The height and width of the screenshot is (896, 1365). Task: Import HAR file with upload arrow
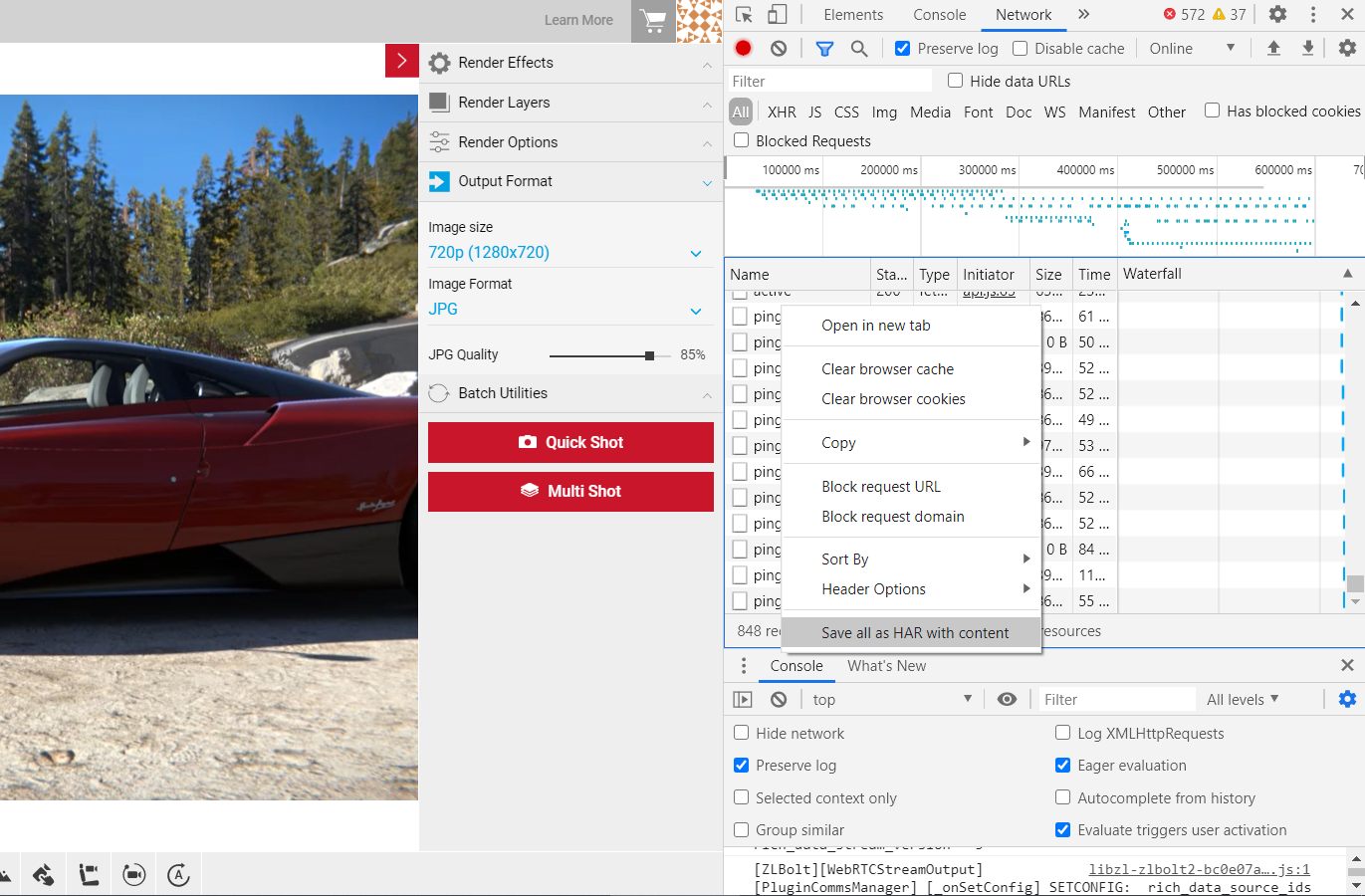click(x=1273, y=48)
